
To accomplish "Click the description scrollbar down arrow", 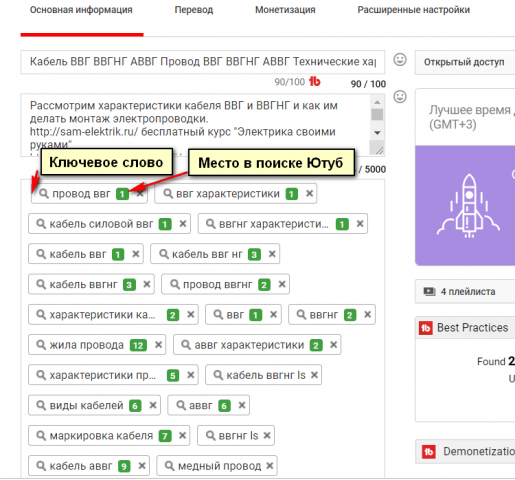I will [377, 133].
